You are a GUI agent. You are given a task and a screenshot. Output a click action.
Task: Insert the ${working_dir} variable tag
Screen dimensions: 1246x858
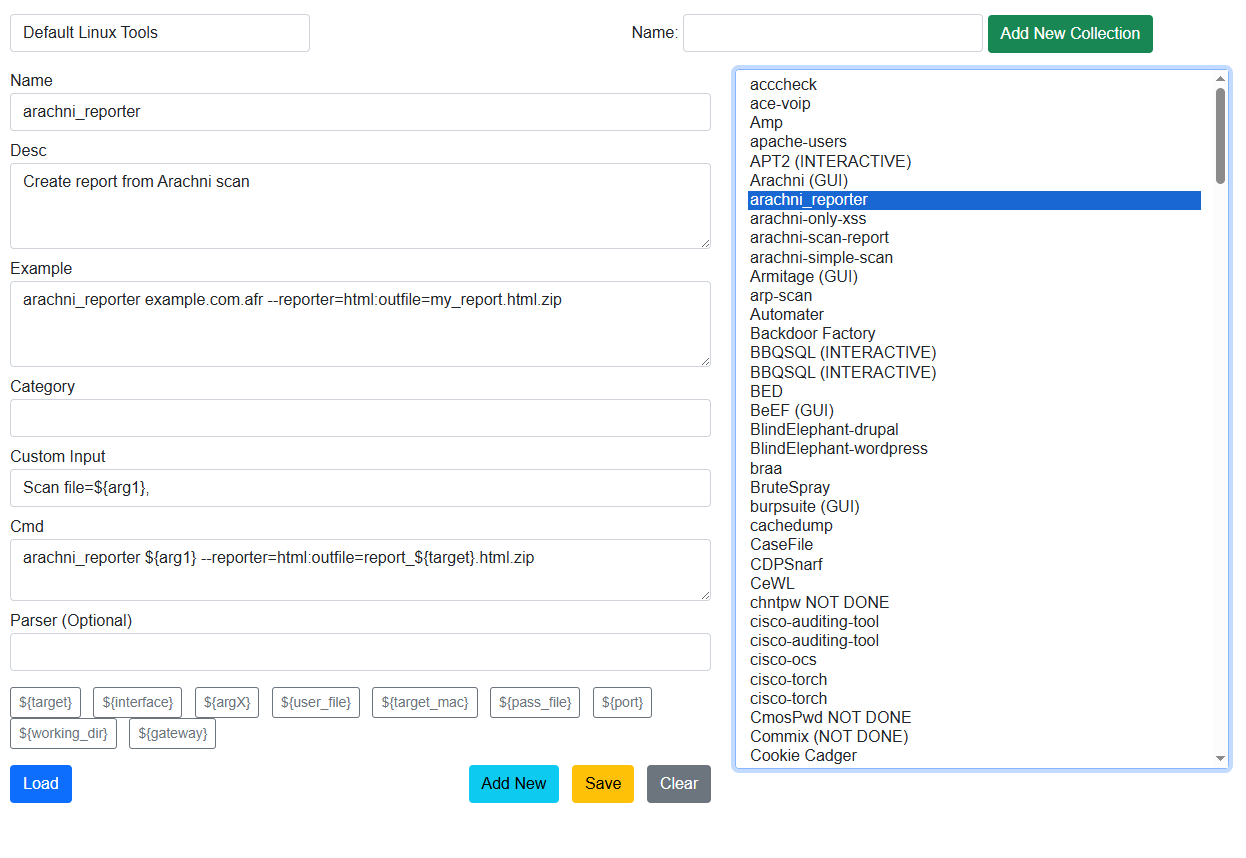pyautogui.click(x=63, y=733)
